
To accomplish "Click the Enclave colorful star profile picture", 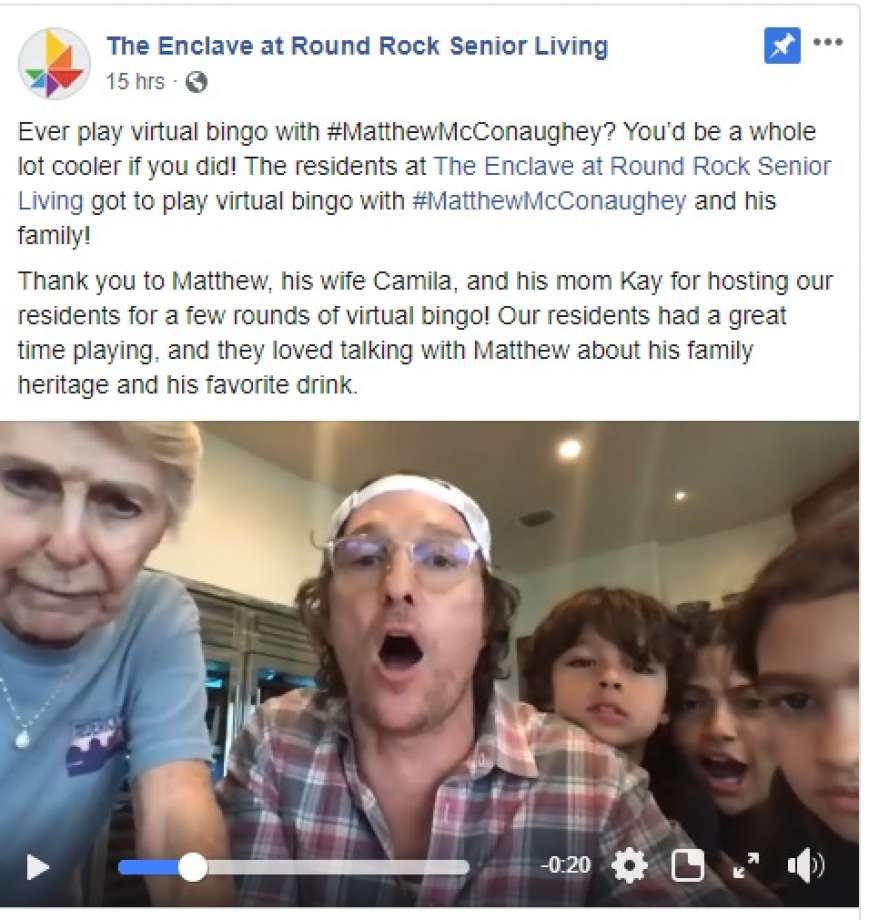I will point(54,63).
